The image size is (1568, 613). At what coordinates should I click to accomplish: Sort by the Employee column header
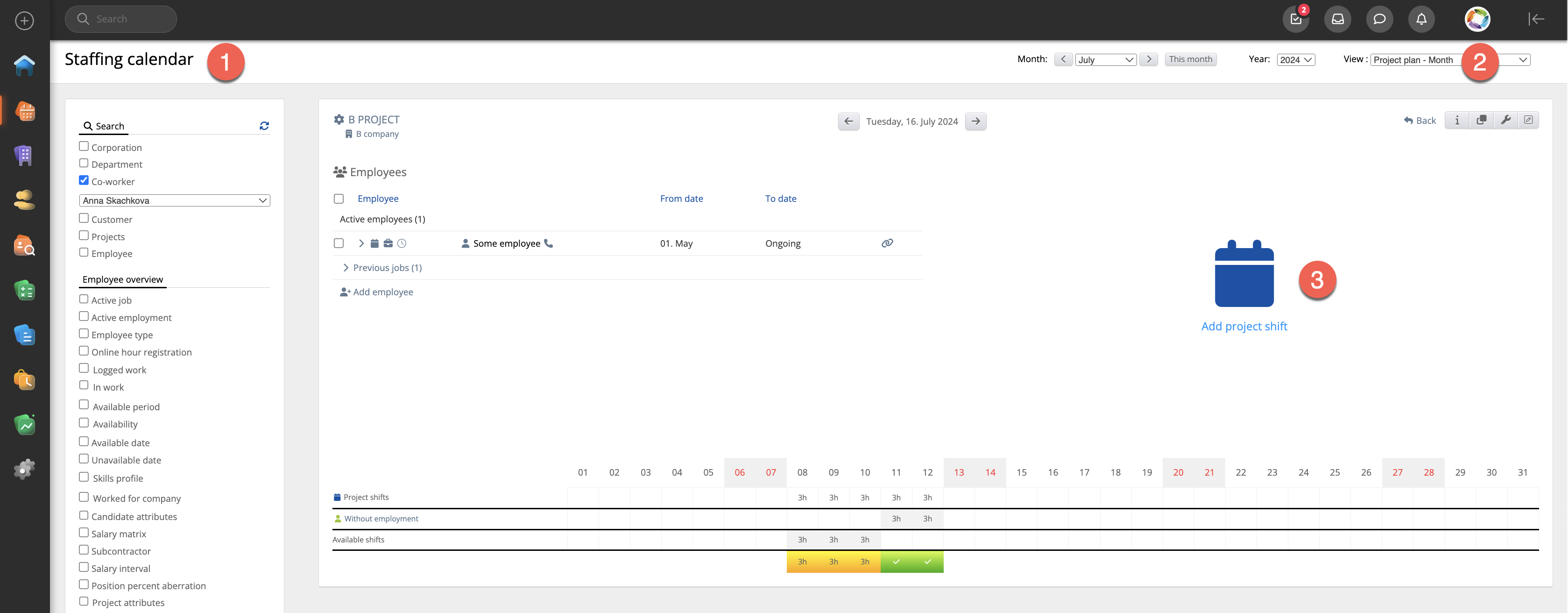click(x=378, y=199)
